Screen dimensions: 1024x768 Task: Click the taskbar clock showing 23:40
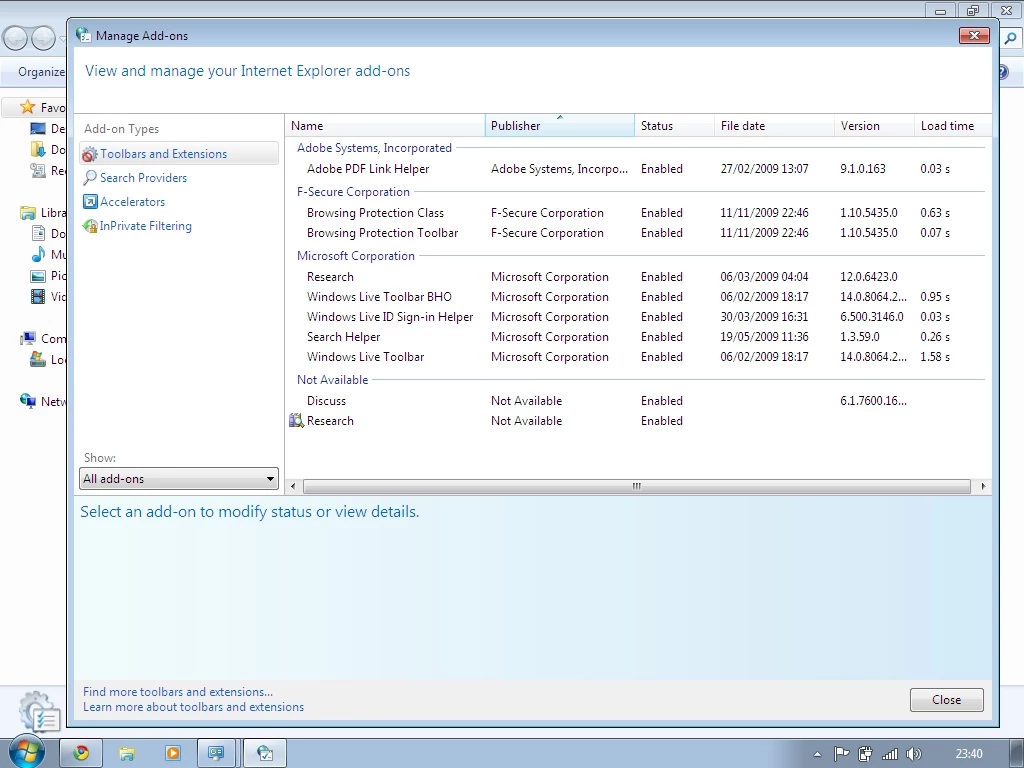(968, 754)
